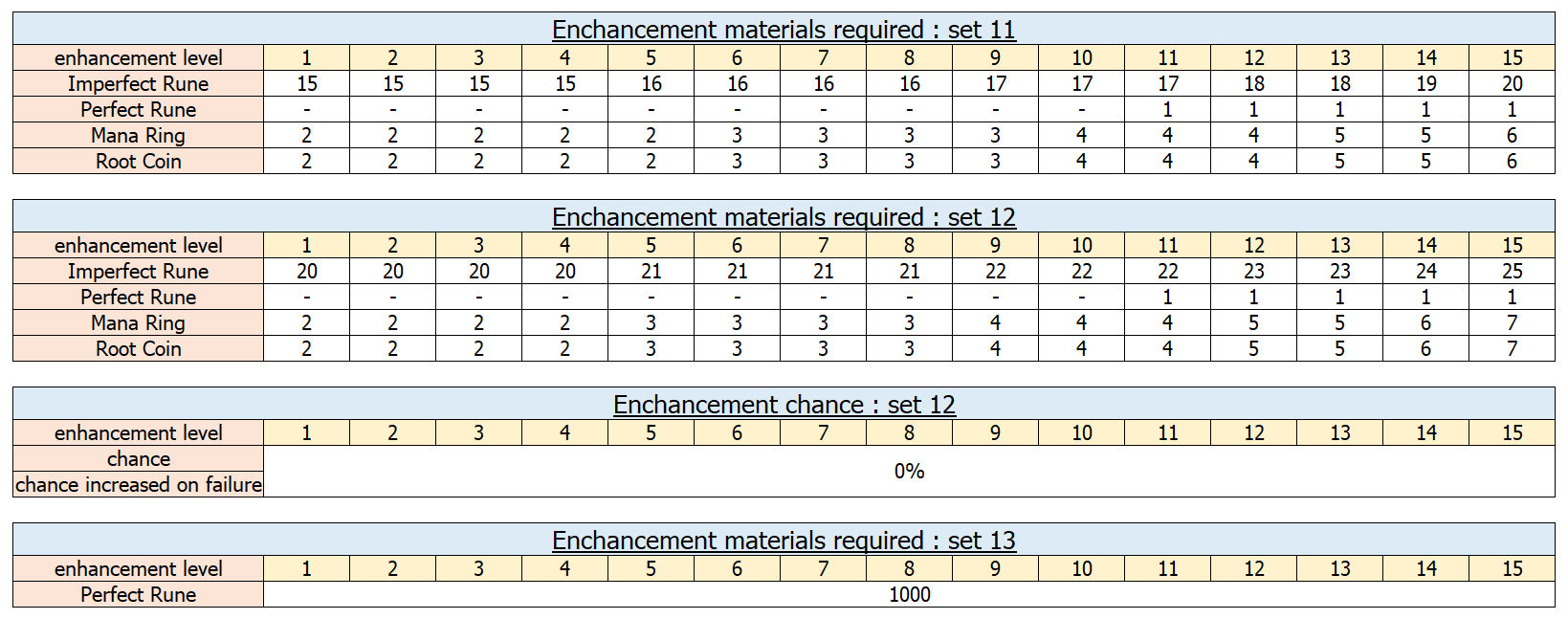1568x619 pixels.
Task: Click Perfect Rune level 11 value in set 11
Action: [1167, 110]
